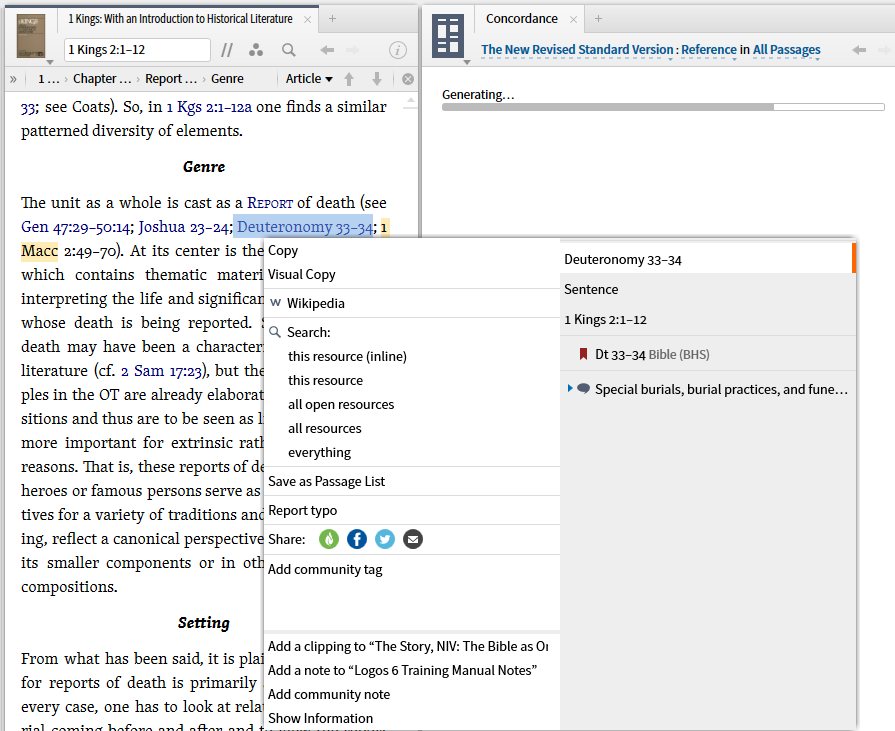Navigate back in the Concordance panel

coord(859,50)
